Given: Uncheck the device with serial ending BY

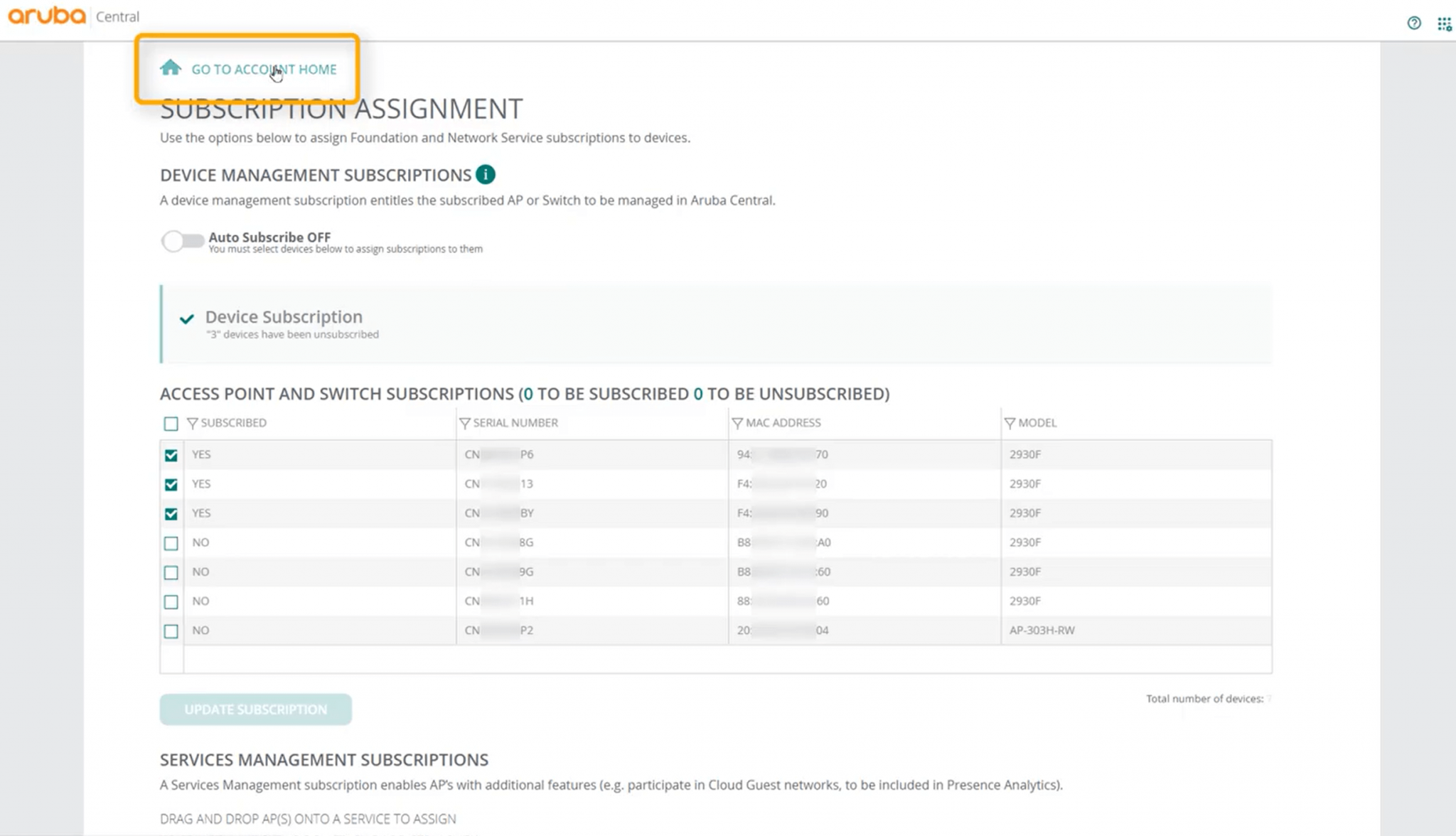Looking at the screenshot, I should [x=171, y=514].
